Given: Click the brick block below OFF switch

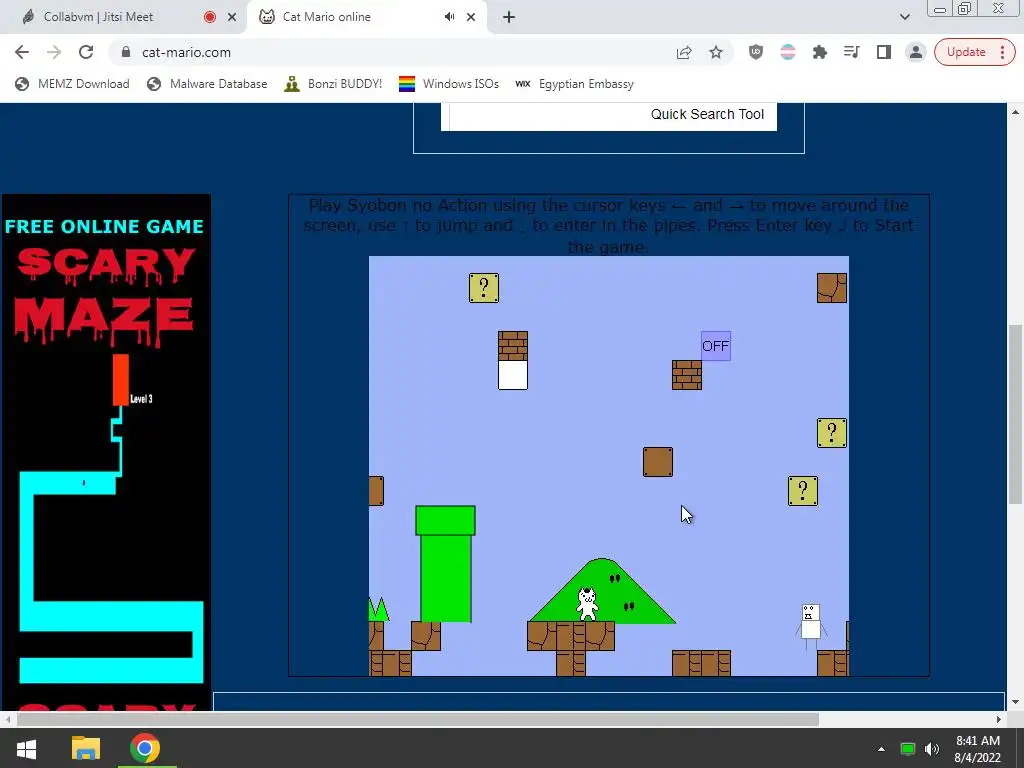Looking at the screenshot, I should (x=687, y=375).
